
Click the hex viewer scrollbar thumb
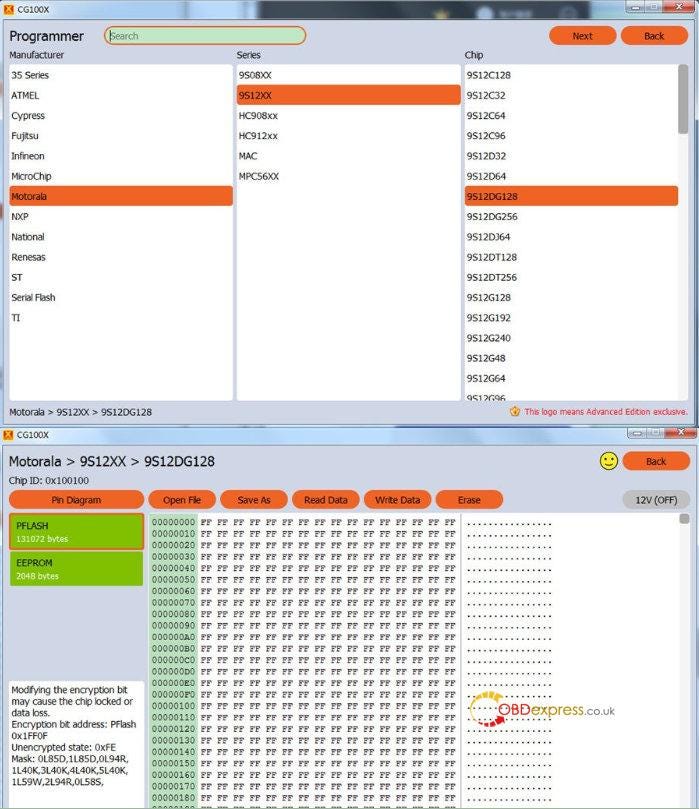tap(684, 519)
